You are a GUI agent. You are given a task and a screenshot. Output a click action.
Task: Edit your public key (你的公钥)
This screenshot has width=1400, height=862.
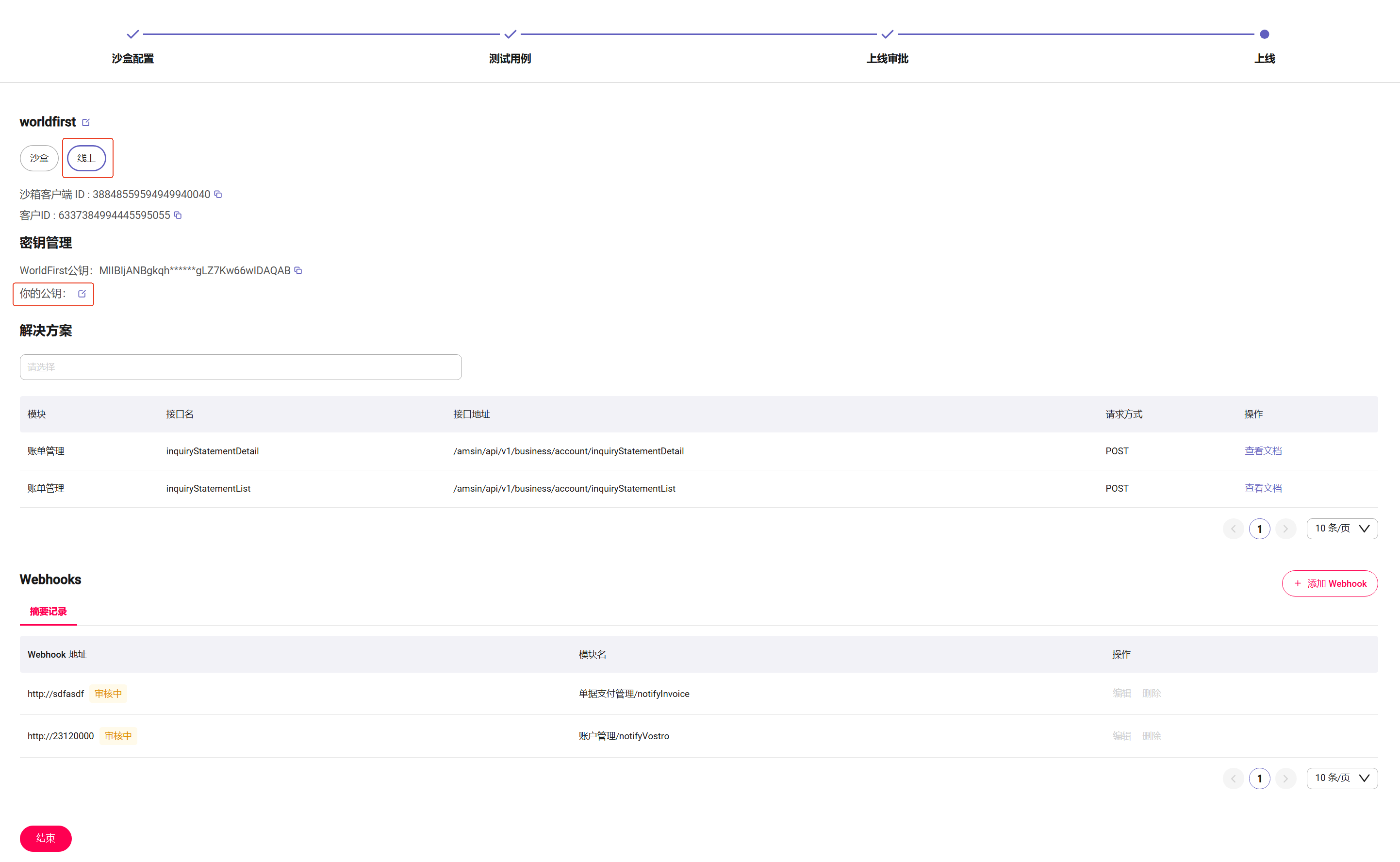[x=82, y=294]
